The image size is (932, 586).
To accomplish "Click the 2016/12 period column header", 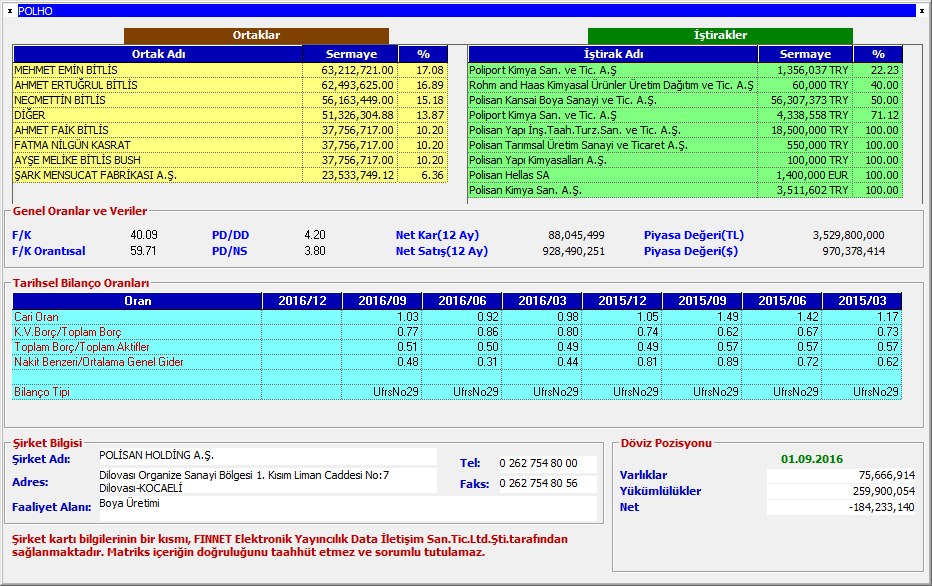I will (303, 301).
